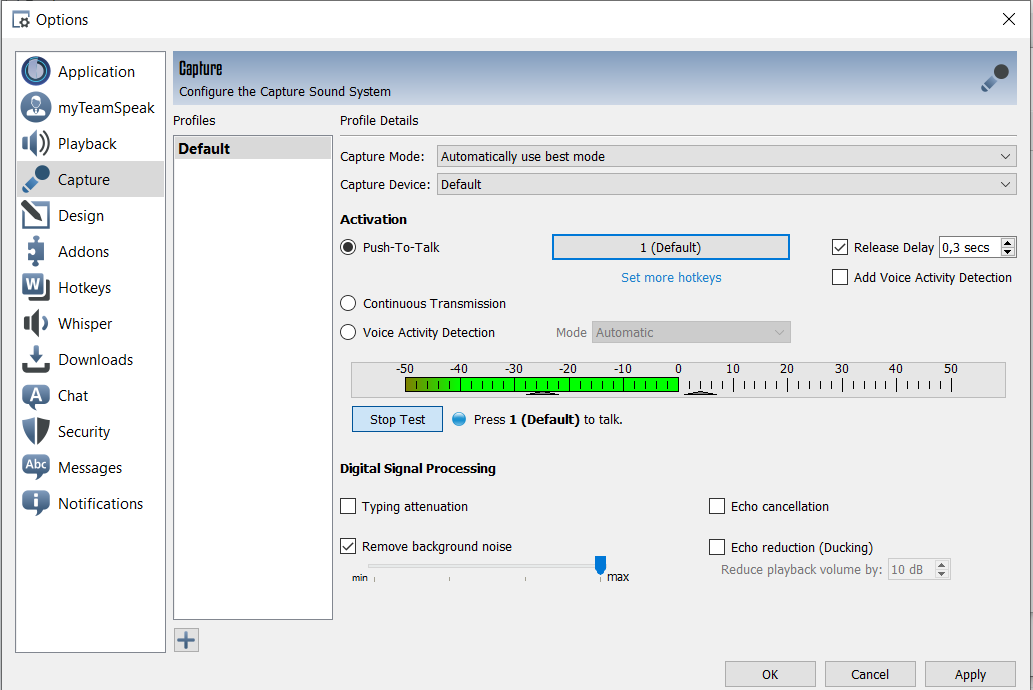The height and width of the screenshot is (690, 1033).
Task: Click the Design pencil icon
Action: [36, 215]
